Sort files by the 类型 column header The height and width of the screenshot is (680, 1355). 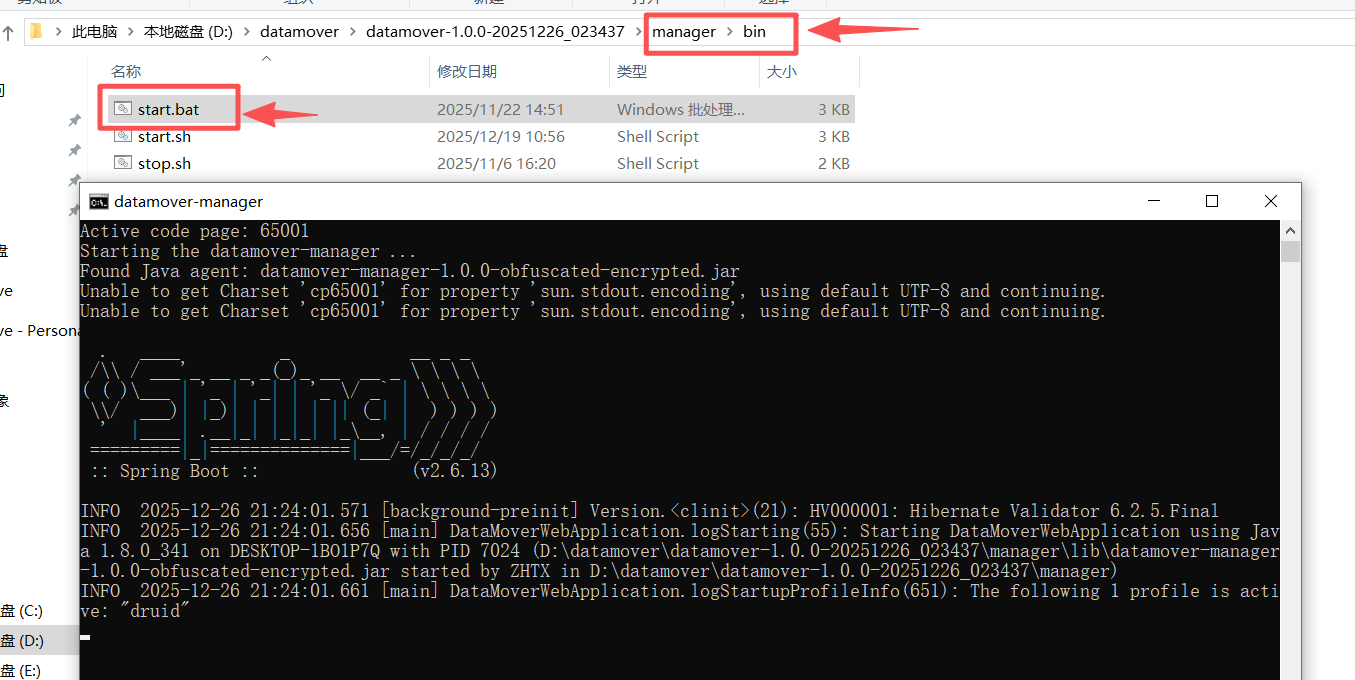(632, 71)
